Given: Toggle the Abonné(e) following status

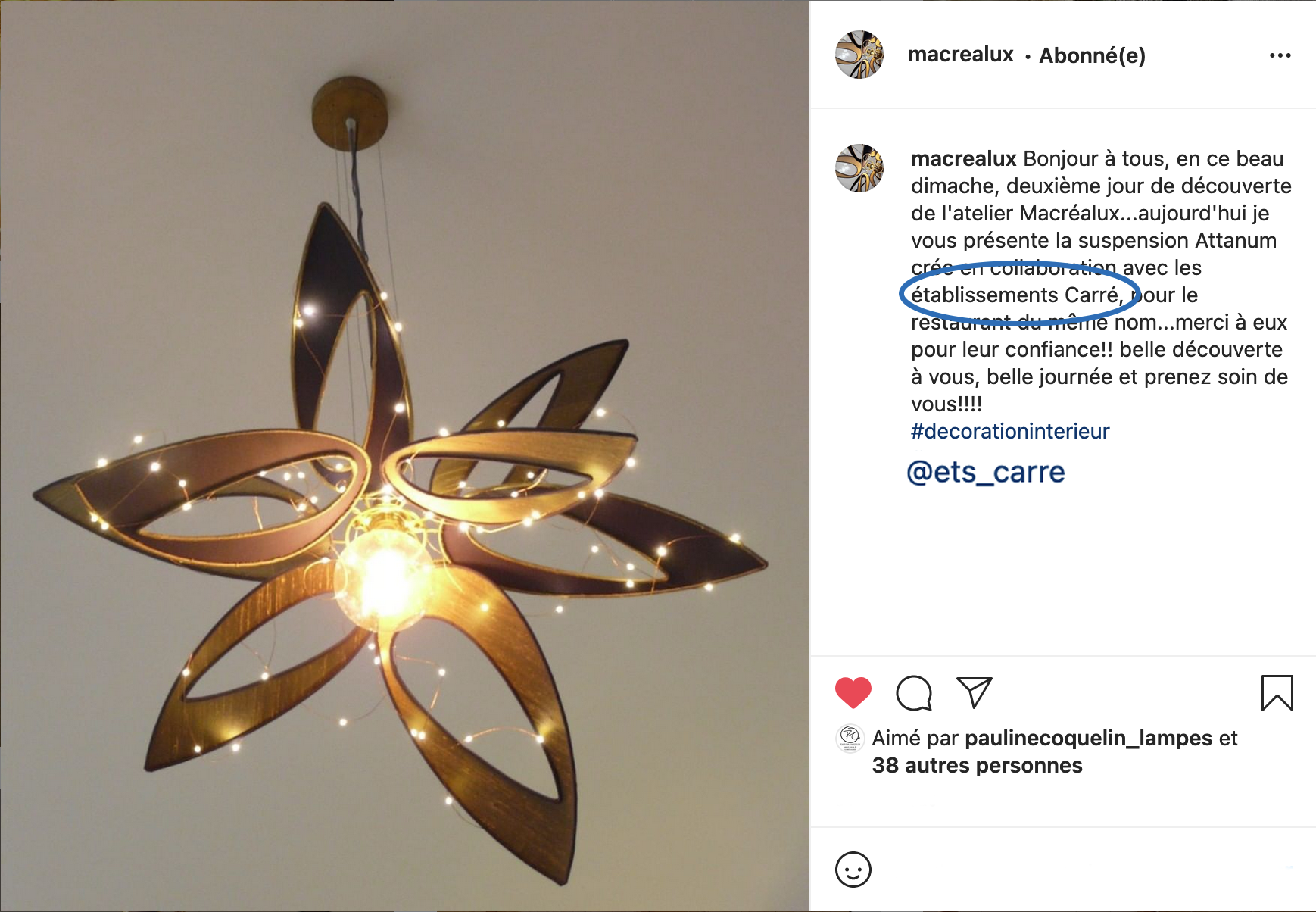Looking at the screenshot, I should [1092, 55].
